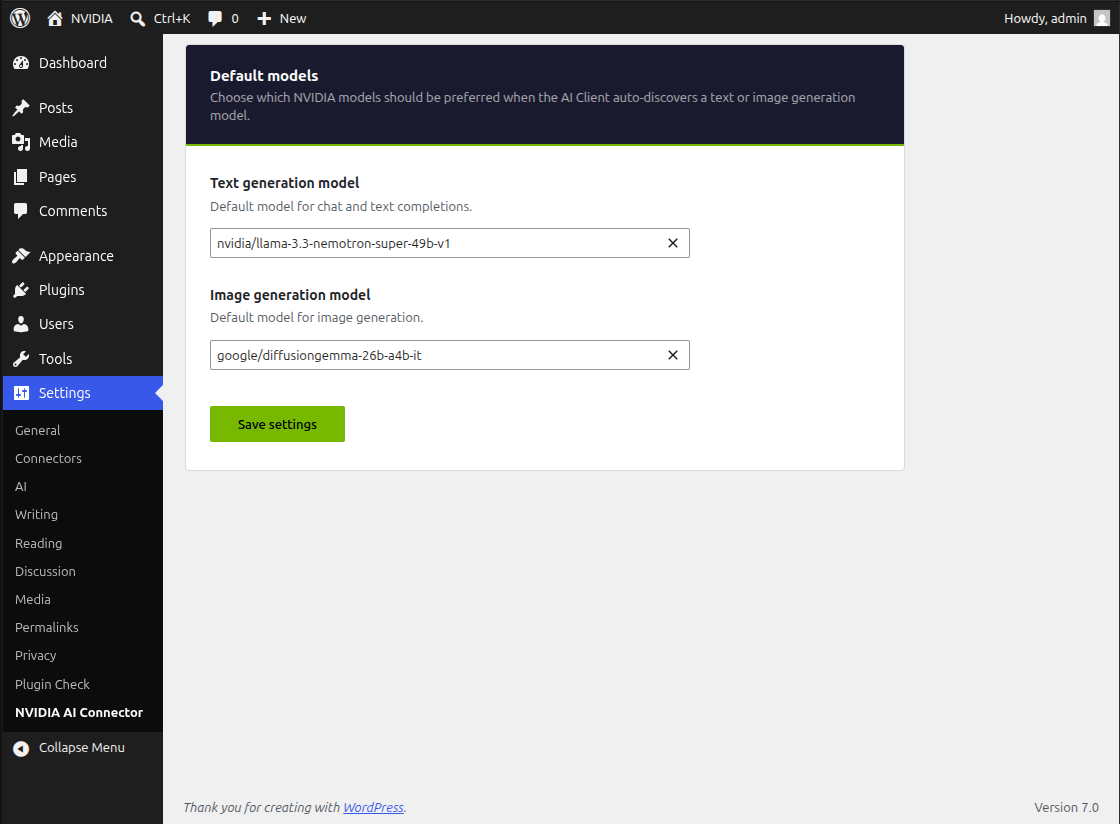Click the Appearance paintbrush icon
The height and width of the screenshot is (824, 1120).
21,256
